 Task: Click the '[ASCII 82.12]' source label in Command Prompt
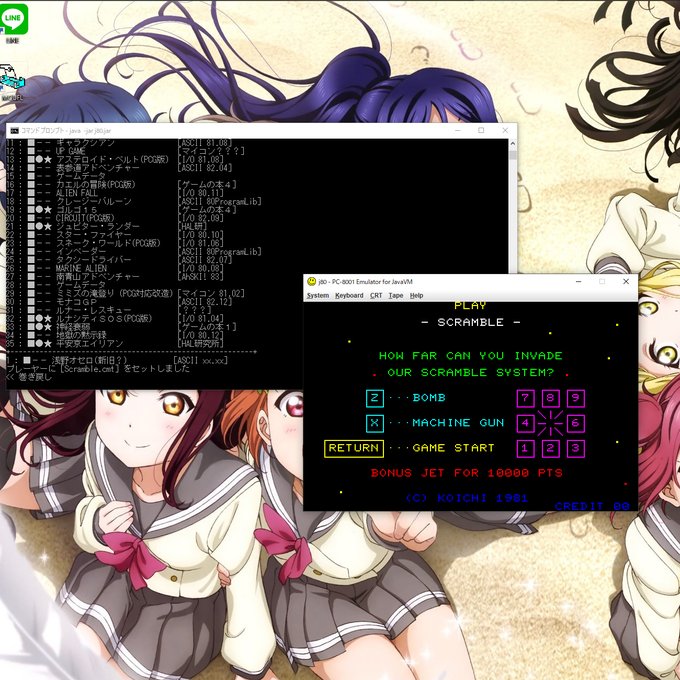(205, 302)
